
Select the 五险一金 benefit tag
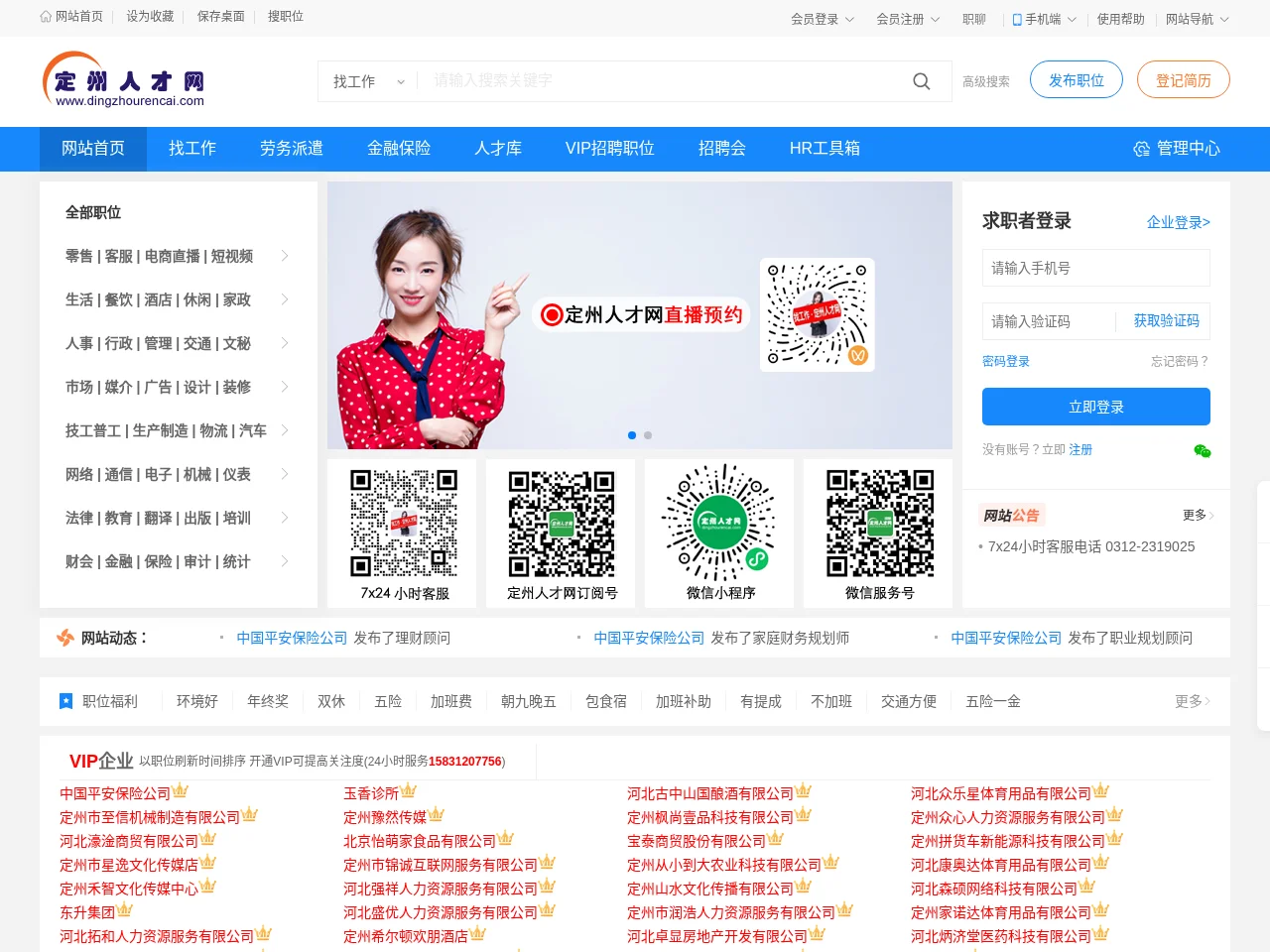(993, 701)
